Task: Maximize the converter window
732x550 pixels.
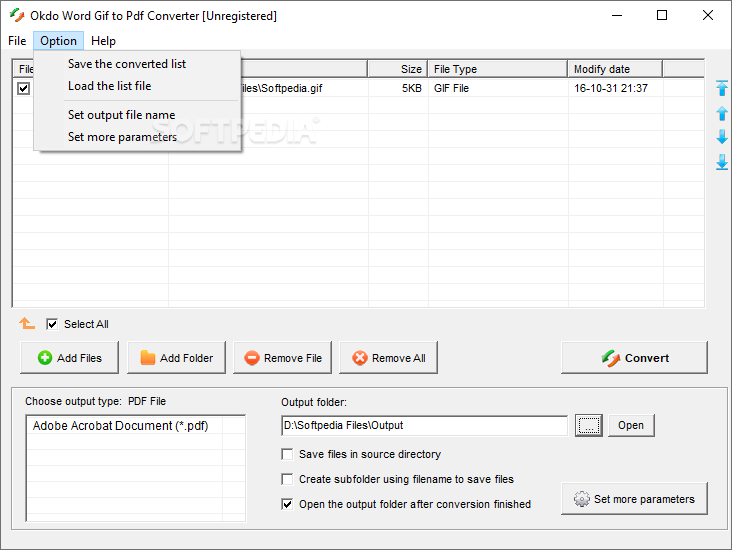Action: pos(662,15)
